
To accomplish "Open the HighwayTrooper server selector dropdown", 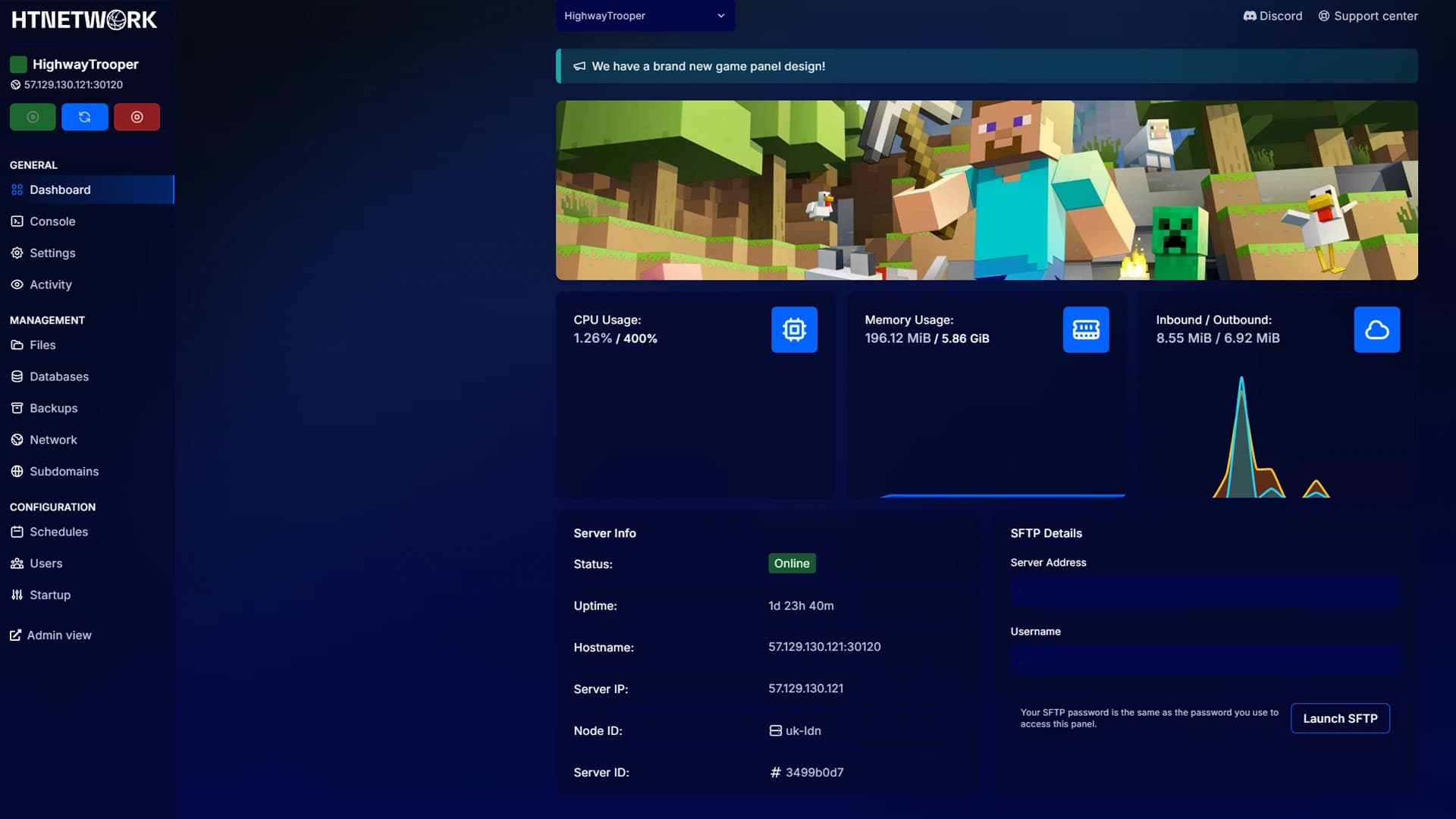I will tap(645, 15).
